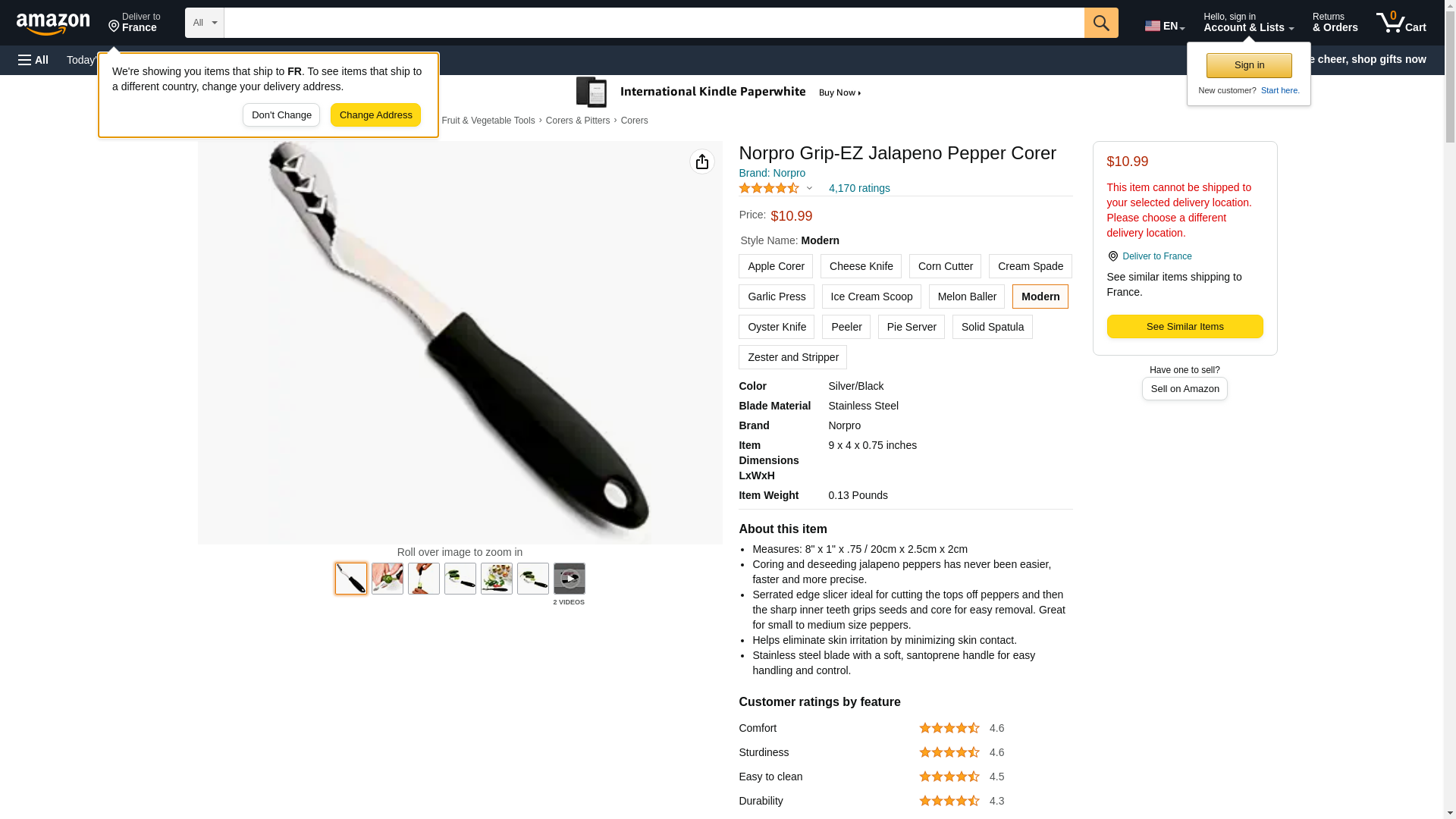Click the yellow Sign in button
This screenshot has width=1456, height=819.
click(x=1249, y=65)
